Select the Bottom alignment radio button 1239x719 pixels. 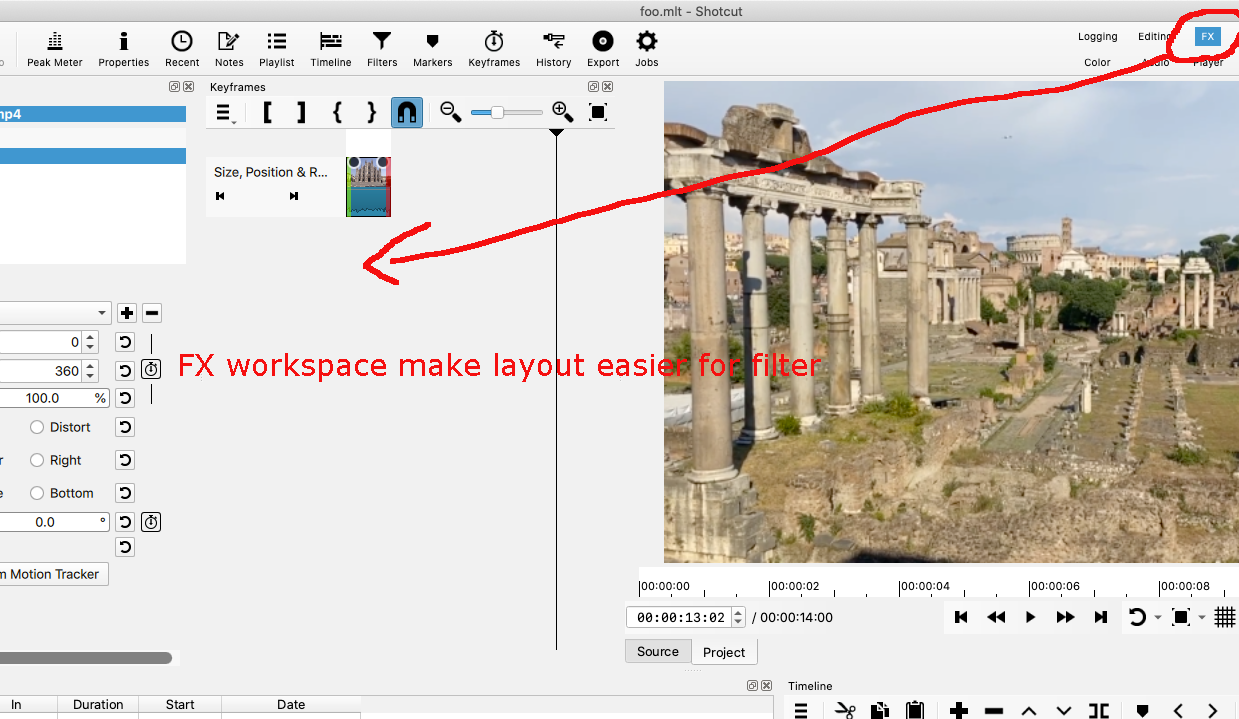(x=38, y=493)
